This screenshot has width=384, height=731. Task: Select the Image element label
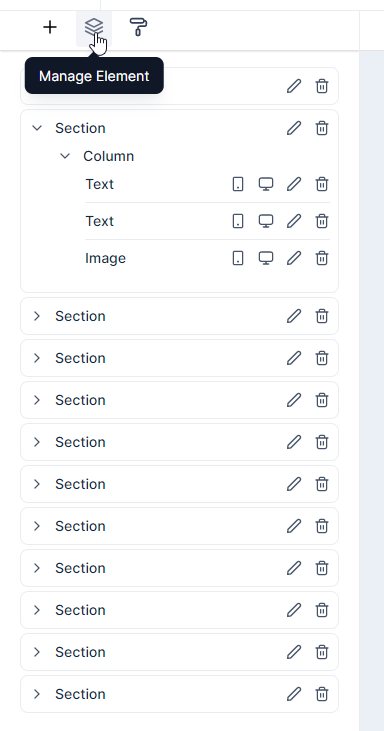[x=105, y=258]
